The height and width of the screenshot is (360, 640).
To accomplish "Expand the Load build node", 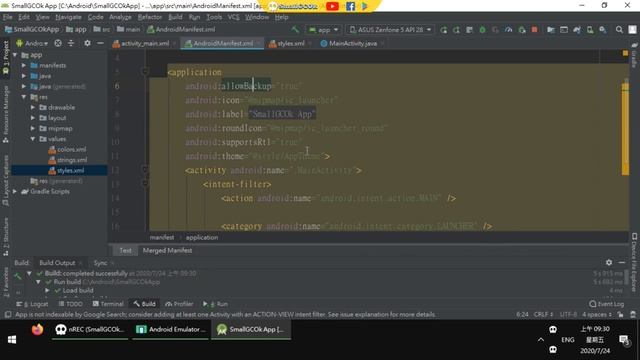I will 47,291.
